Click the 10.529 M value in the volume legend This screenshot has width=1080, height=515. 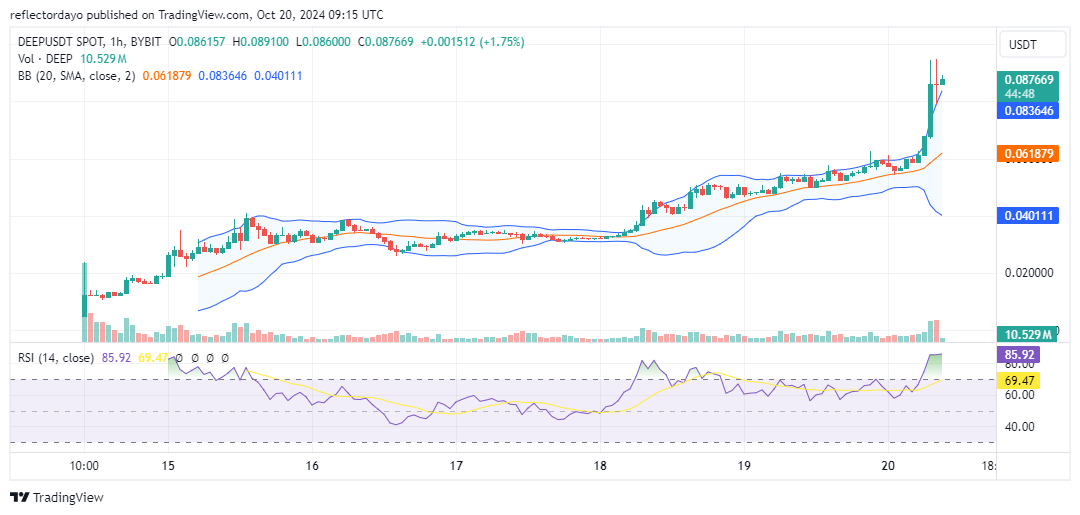tap(103, 59)
